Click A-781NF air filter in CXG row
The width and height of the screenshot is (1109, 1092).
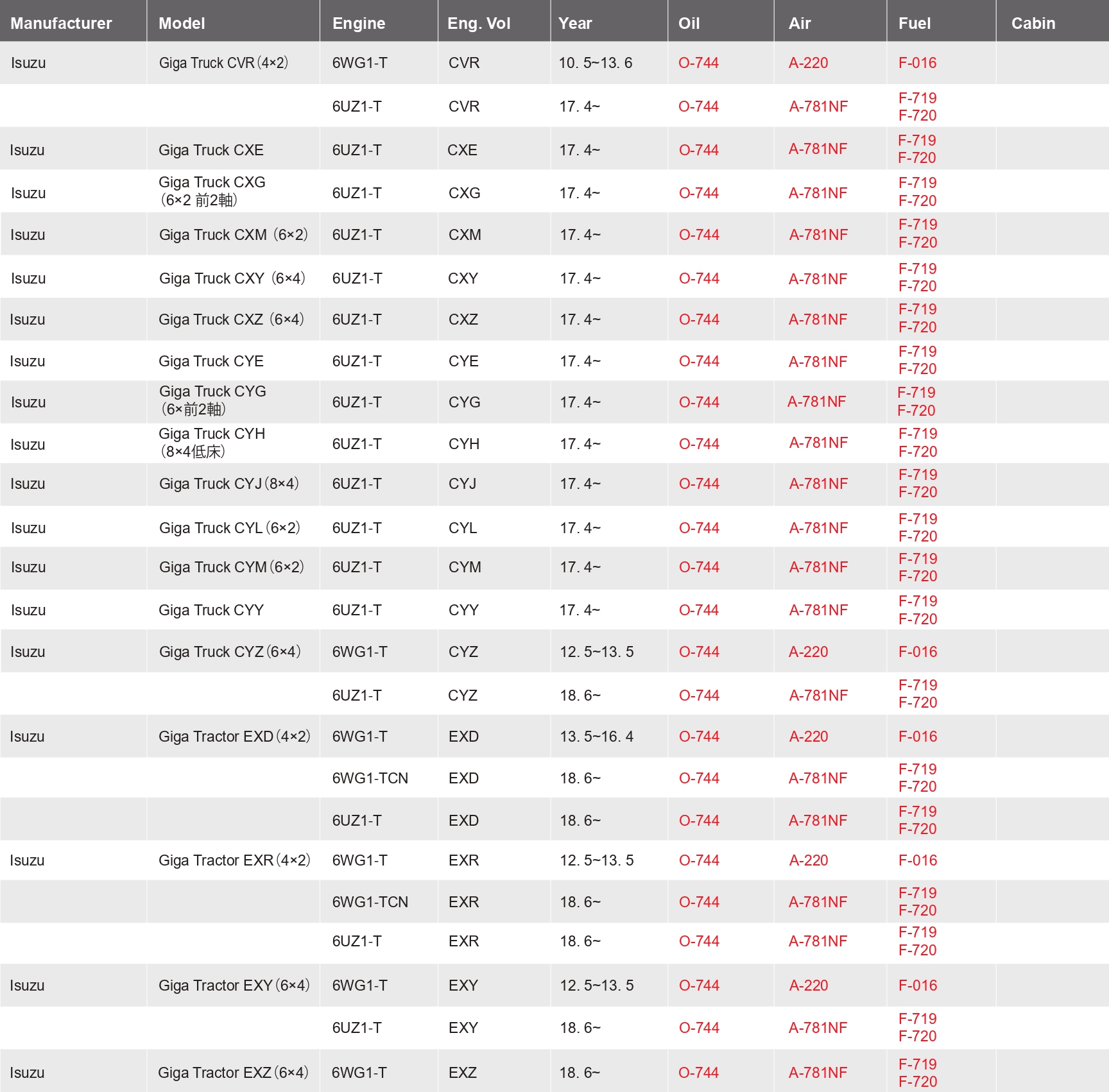[818, 193]
